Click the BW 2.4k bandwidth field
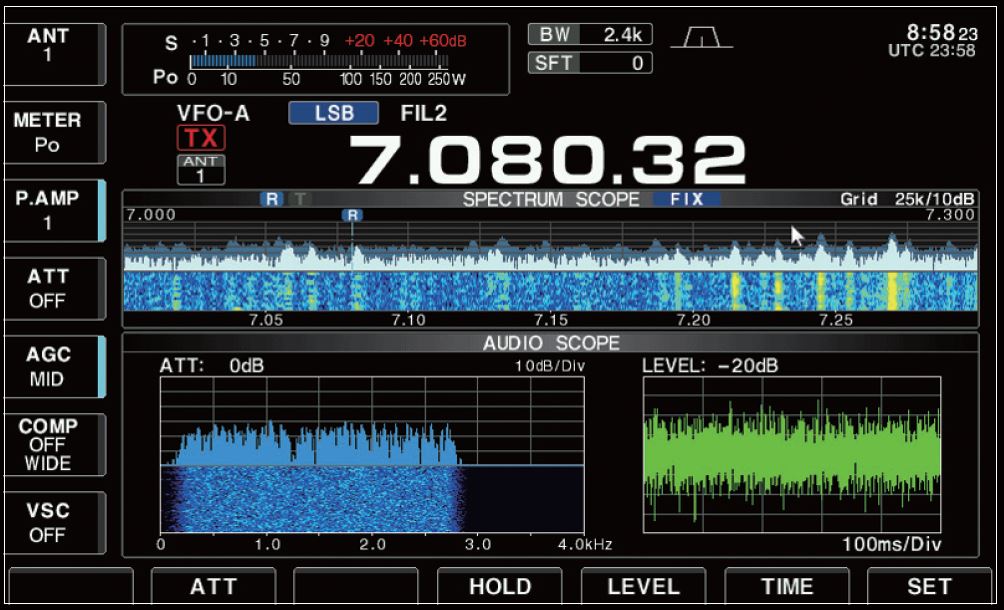Viewport: 1004px width, 610px height. tap(590, 35)
